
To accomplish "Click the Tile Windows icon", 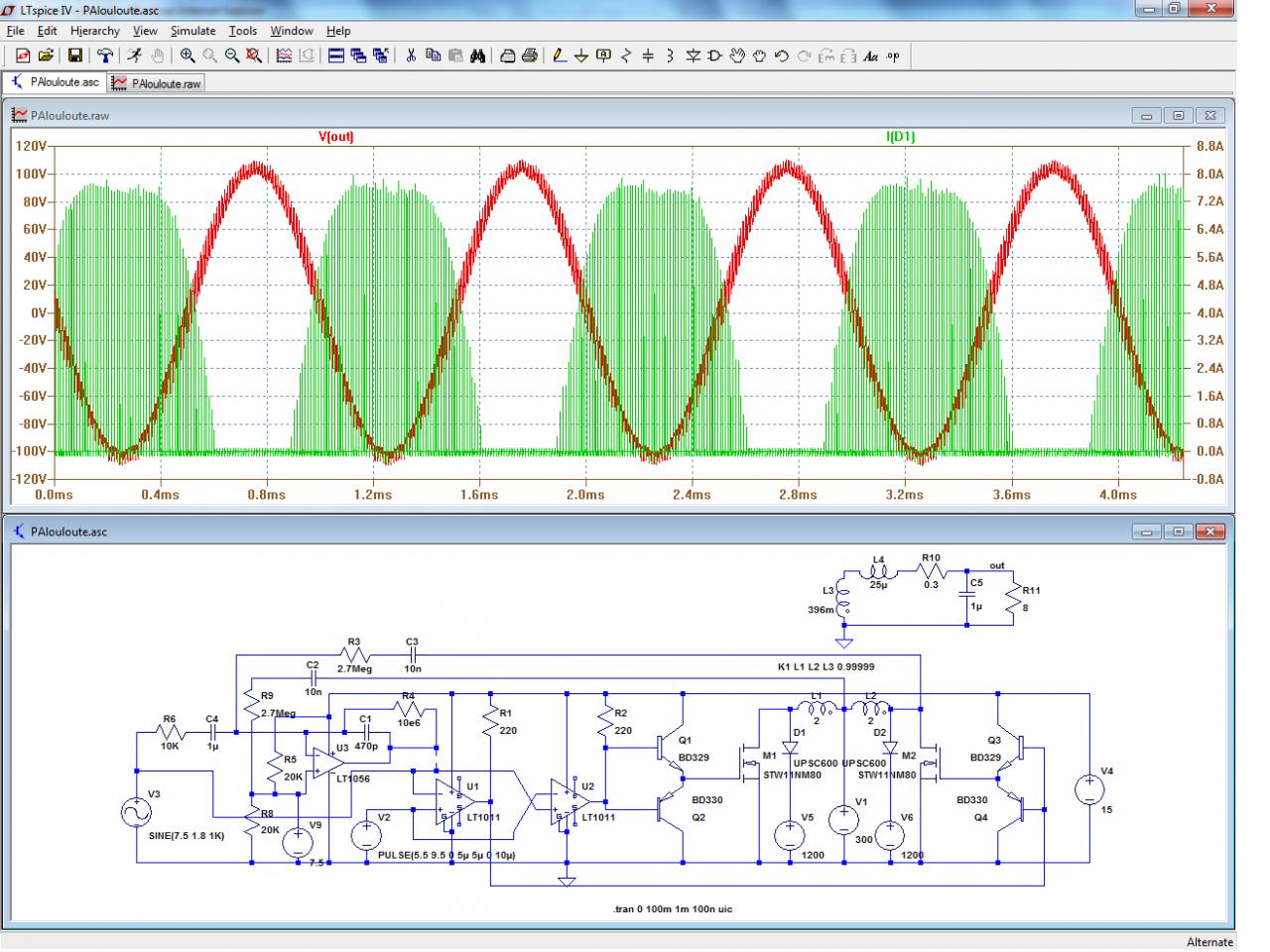I will pyautogui.click(x=335, y=57).
